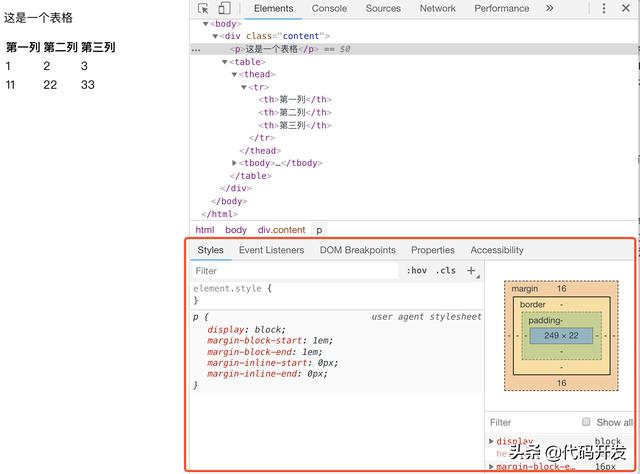The height and width of the screenshot is (474, 640).
Task: Select the th 第一列 node
Action: point(295,100)
